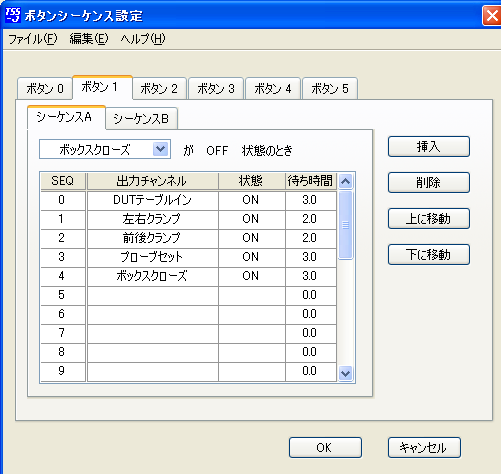
Task: Switch to the ボタン 2 tab
Action: click(159, 88)
